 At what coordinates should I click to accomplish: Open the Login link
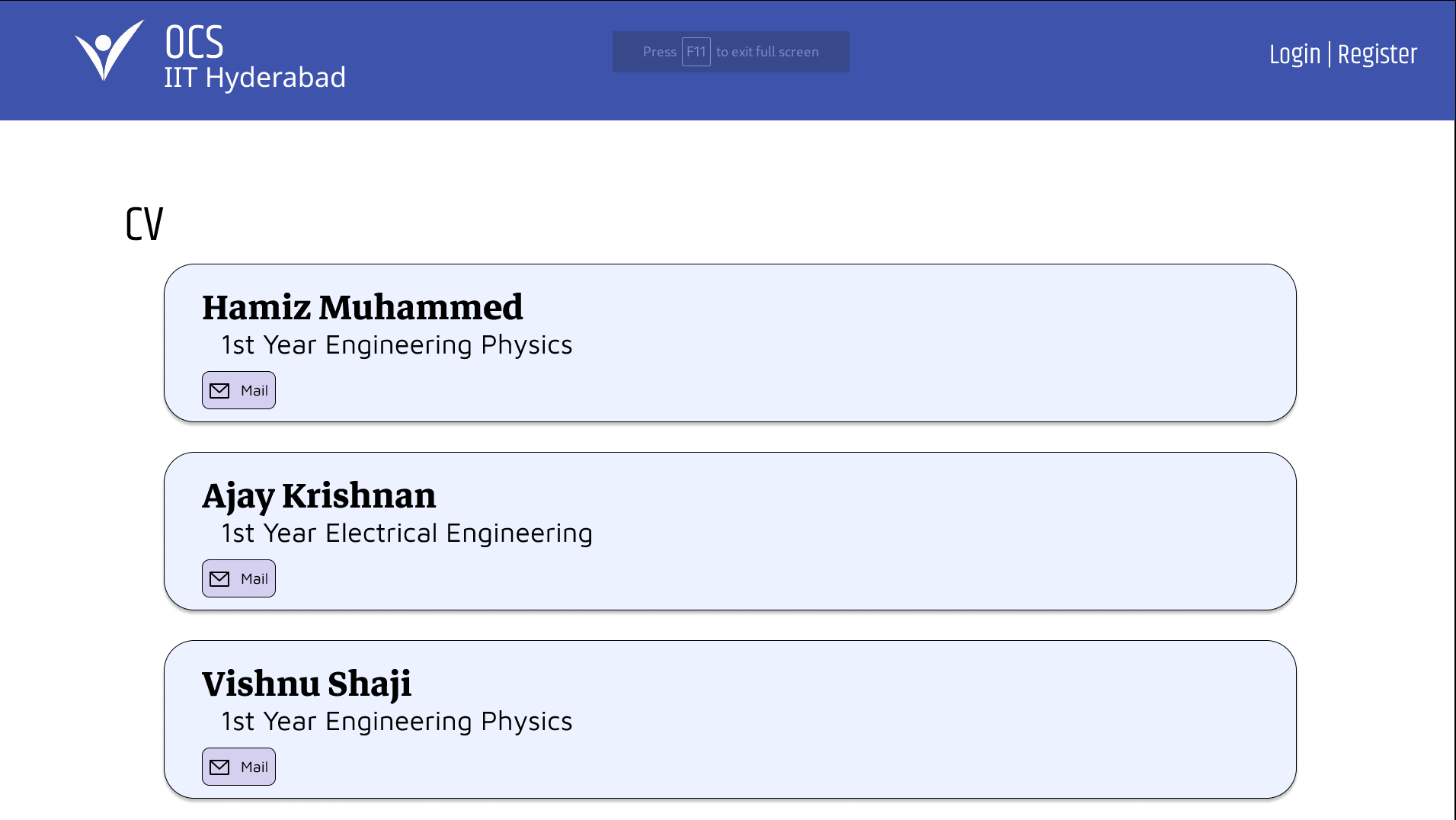(x=1294, y=55)
